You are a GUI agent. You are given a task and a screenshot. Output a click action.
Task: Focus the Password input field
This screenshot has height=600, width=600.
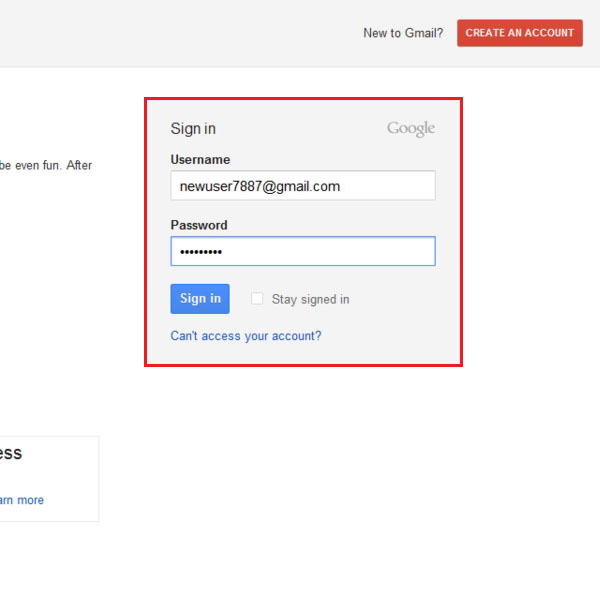[x=303, y=251]
